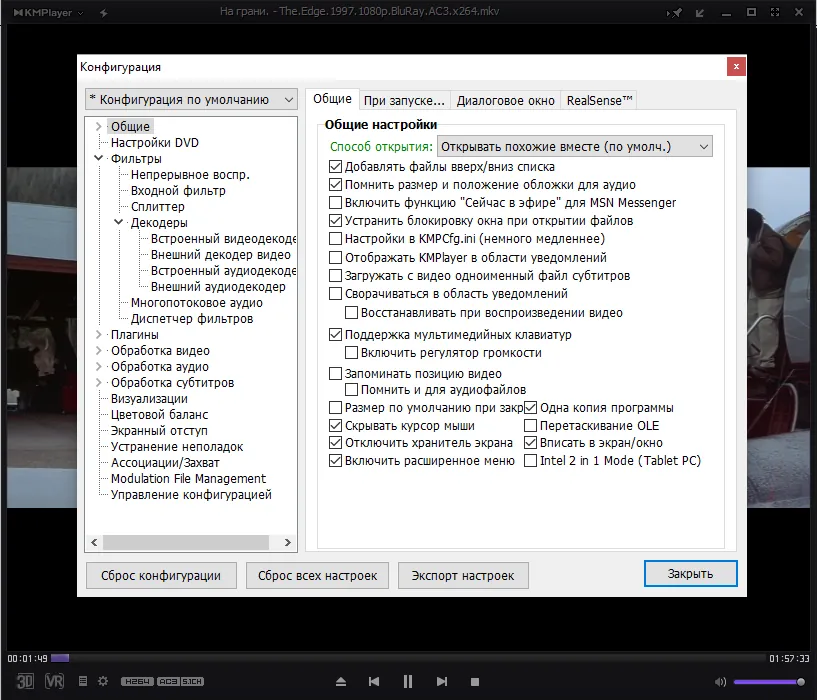Open the KMPlayer logo menu
Image resolution: width=817 pixels, height=700 pixels.
[x=47, y=13]
